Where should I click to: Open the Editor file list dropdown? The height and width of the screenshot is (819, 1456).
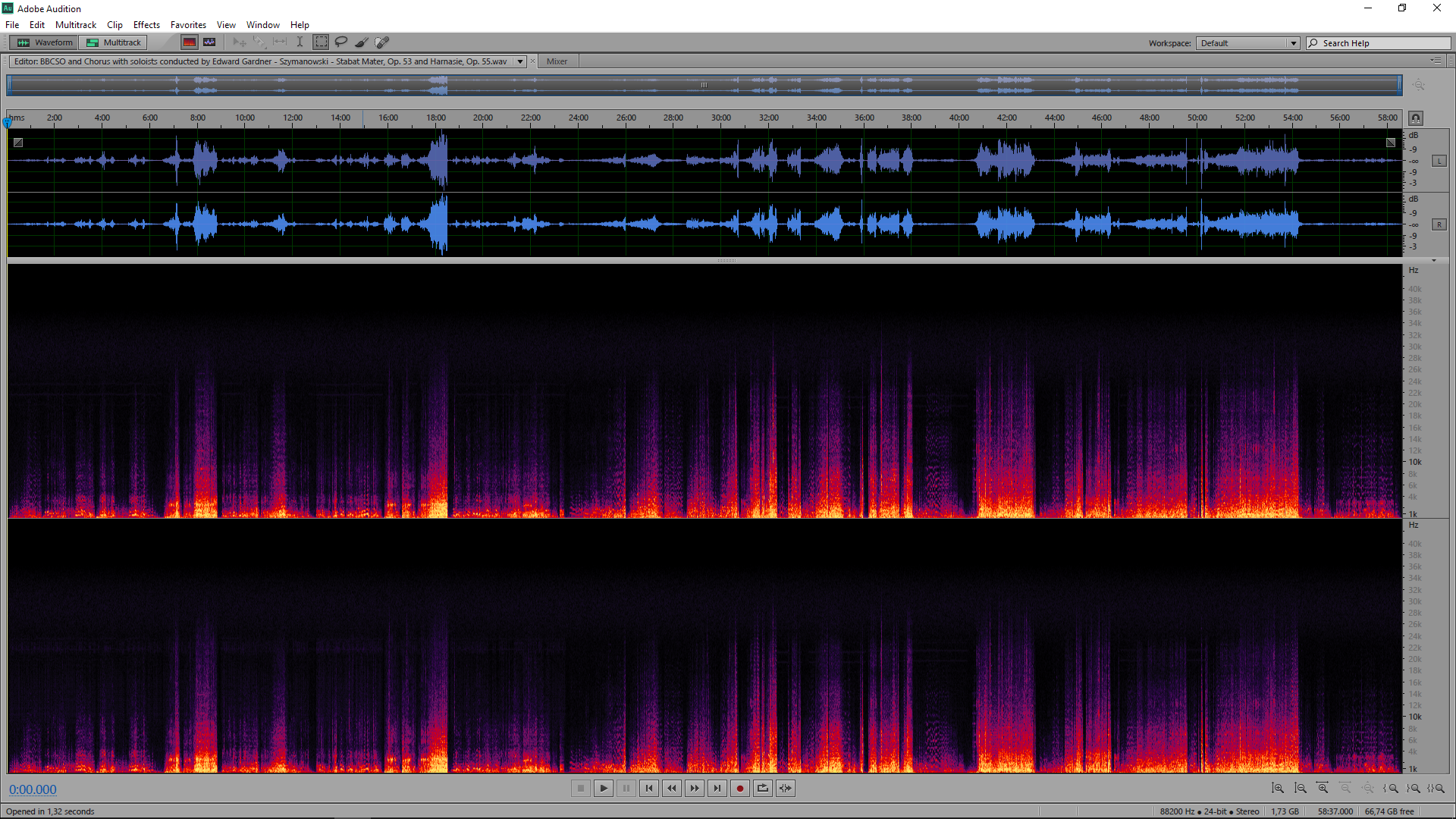coord(520,61)
